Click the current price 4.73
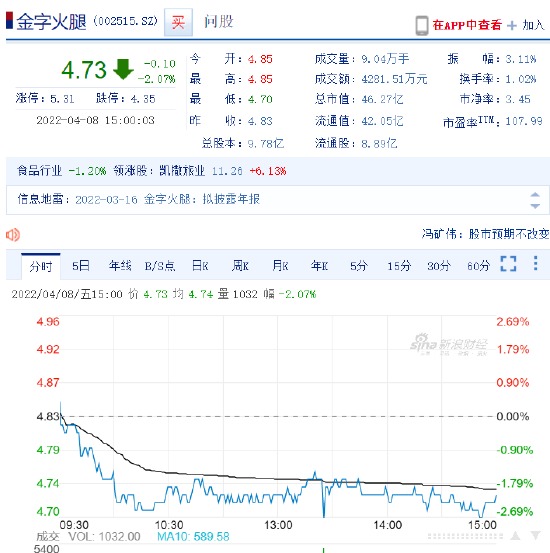Image resolution: width=550 pixels, height=553 pixels. (84, 70)
